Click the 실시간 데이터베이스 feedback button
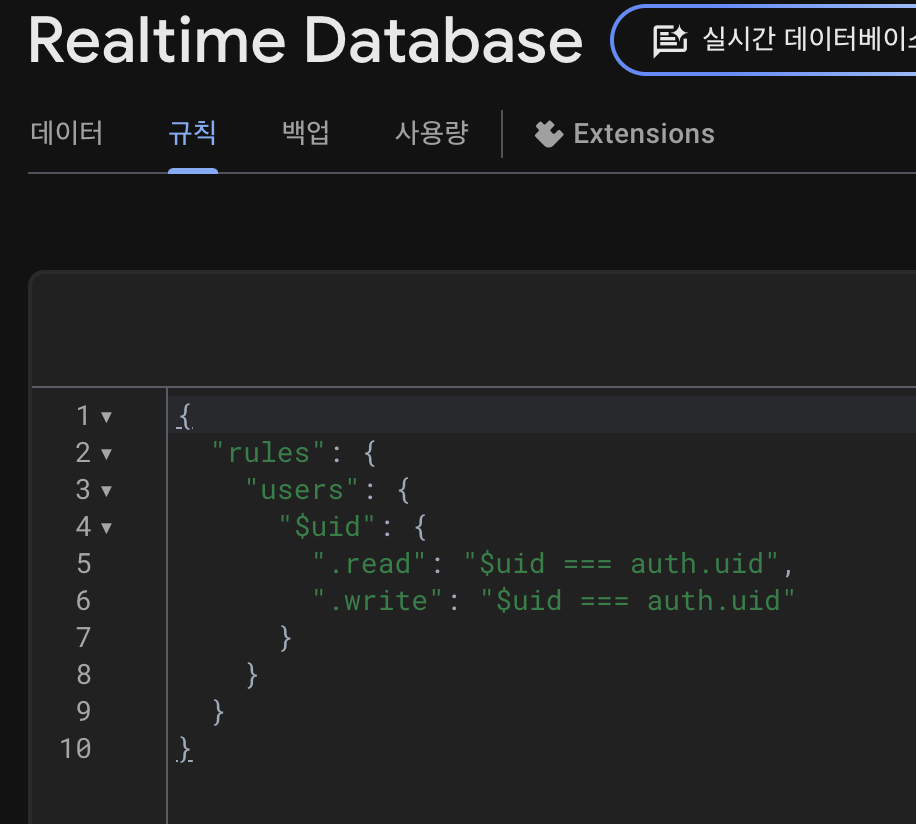 765,40
